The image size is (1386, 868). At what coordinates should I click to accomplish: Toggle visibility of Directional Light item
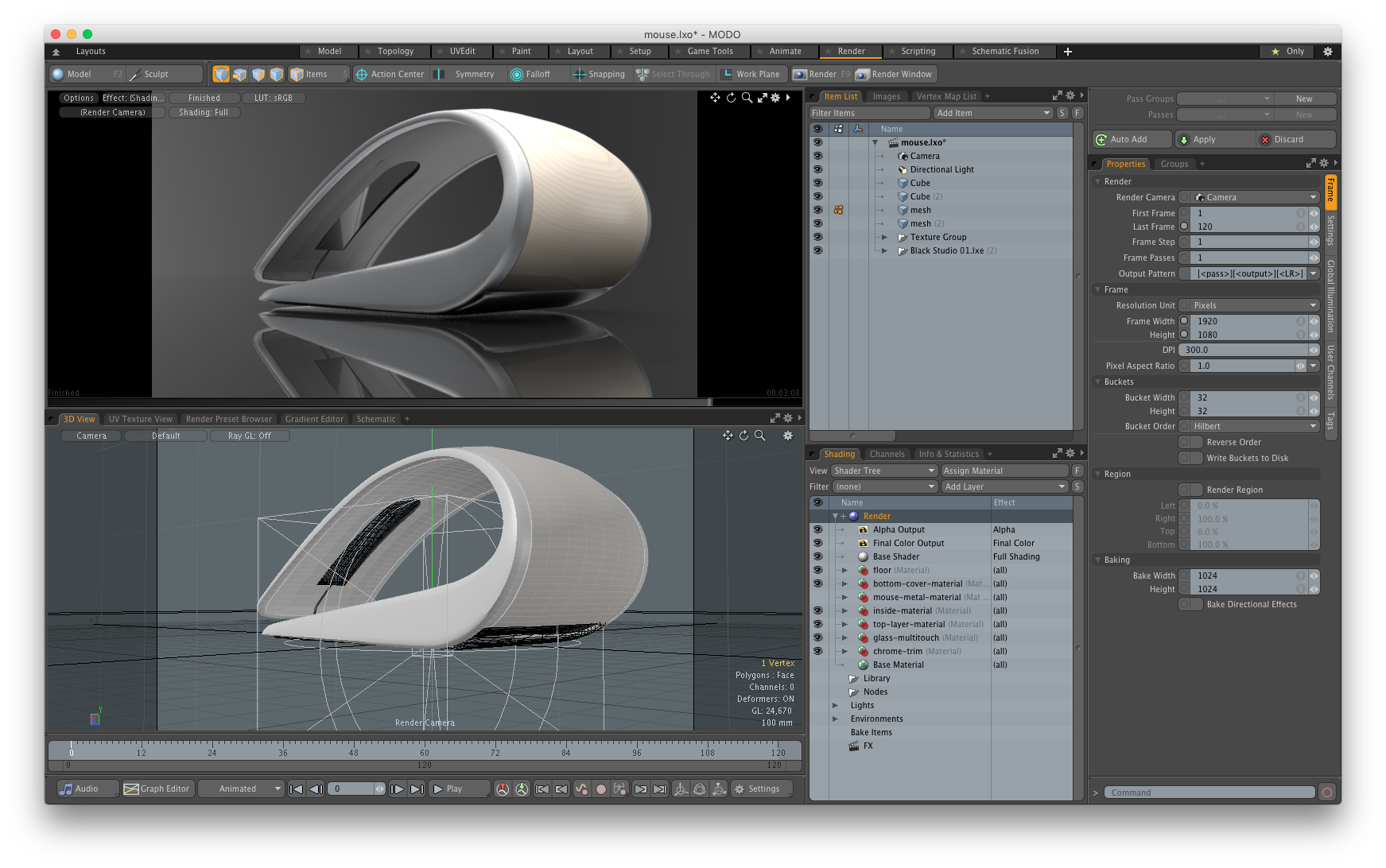817,169
